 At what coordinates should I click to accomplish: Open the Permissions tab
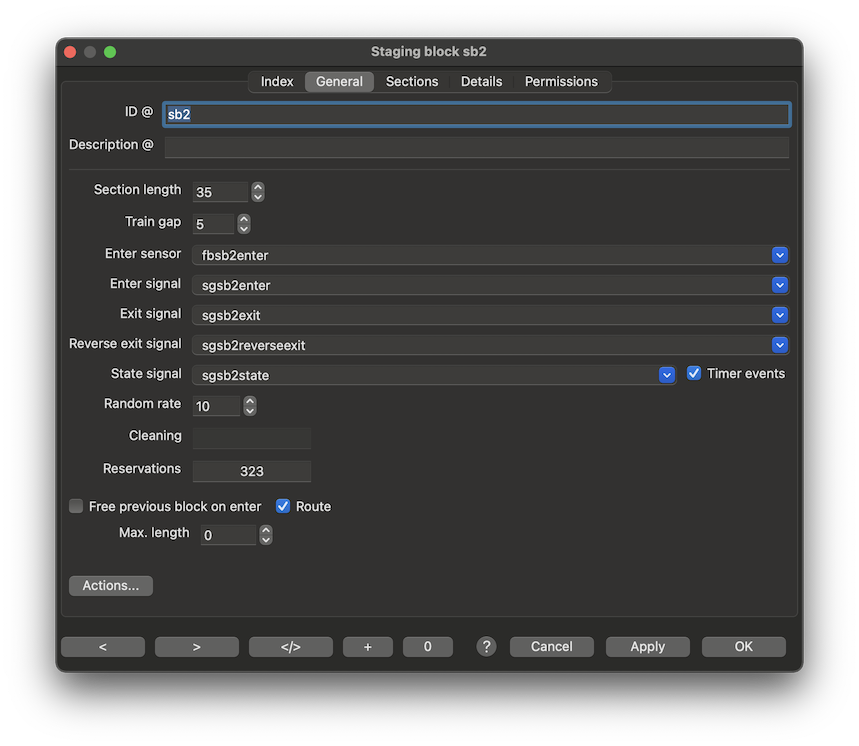[561, 82]
